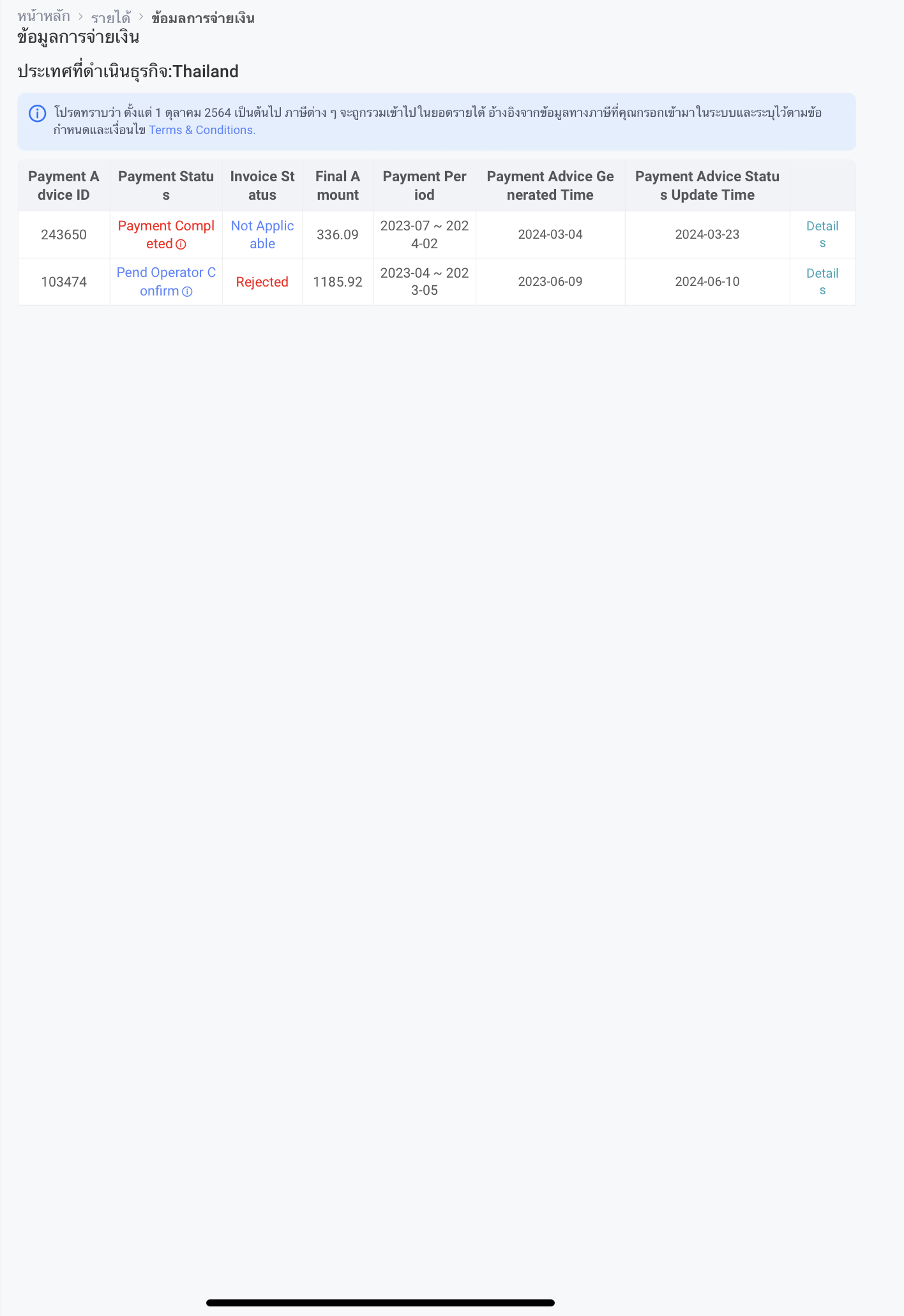Click the Not Applicable invoice status

point(262,235)
